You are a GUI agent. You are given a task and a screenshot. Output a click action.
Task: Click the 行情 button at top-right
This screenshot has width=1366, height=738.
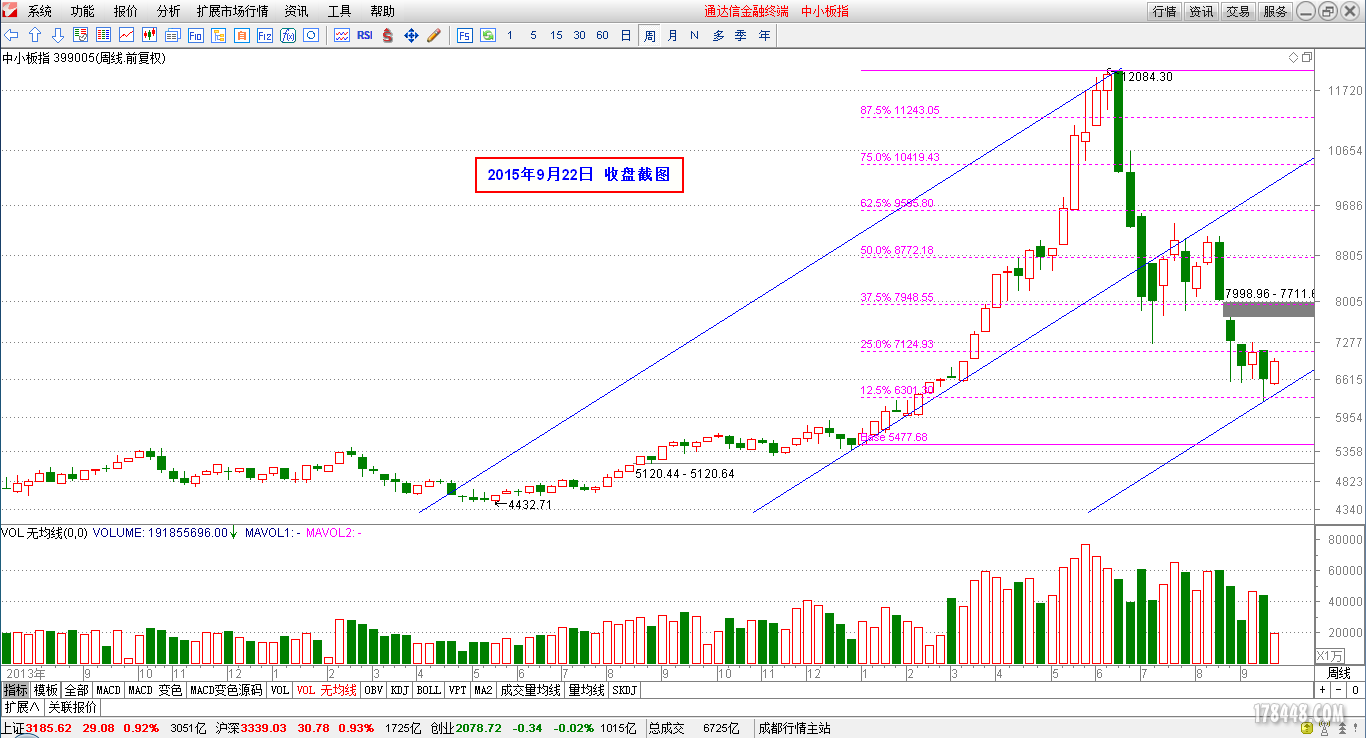tap(1164, 11)
